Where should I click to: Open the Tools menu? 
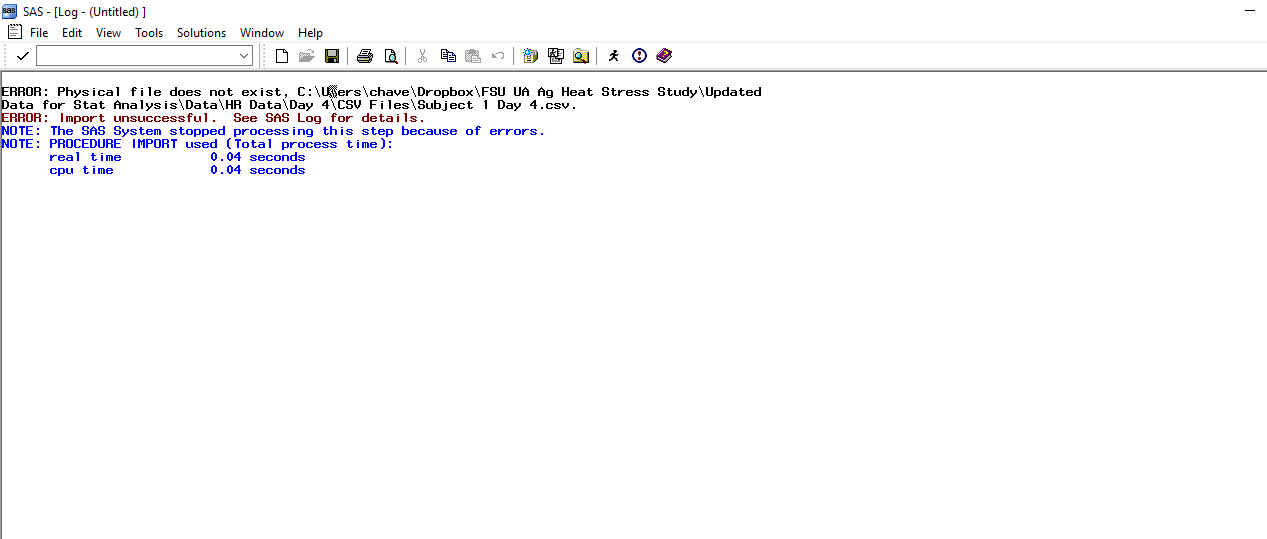coord(149,33)
